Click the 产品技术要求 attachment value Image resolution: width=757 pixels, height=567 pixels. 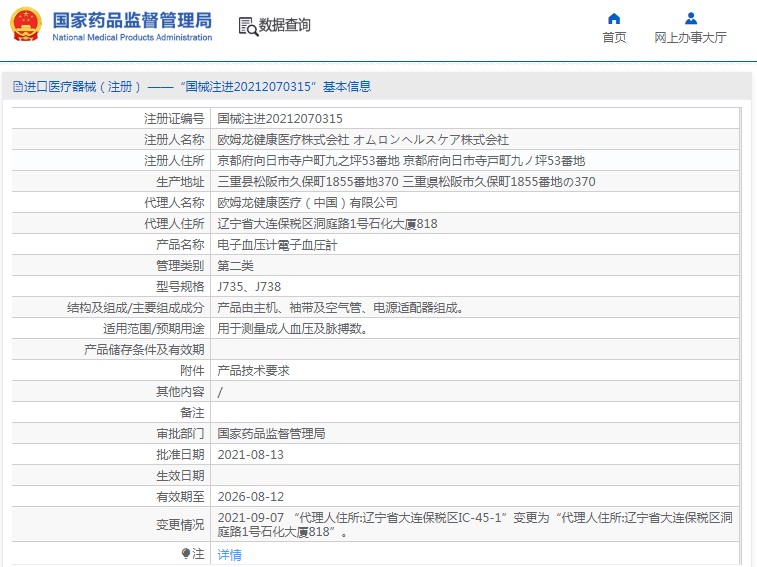tap(254, 371)
